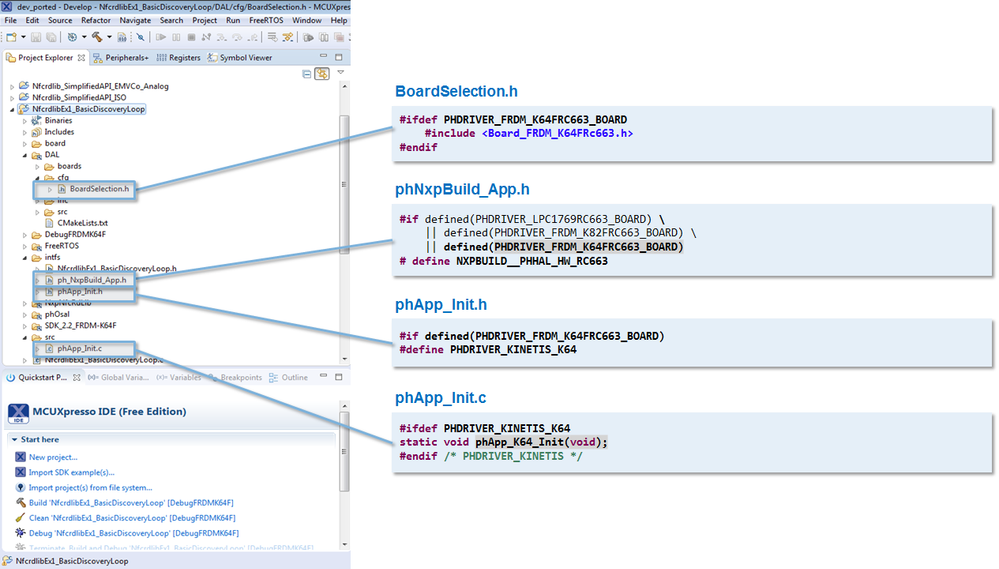Viewport: 999px width, 569px height.
Task: Close the Project Explorer tab via X
Action: pyautogui.click(x=81, y=58)
